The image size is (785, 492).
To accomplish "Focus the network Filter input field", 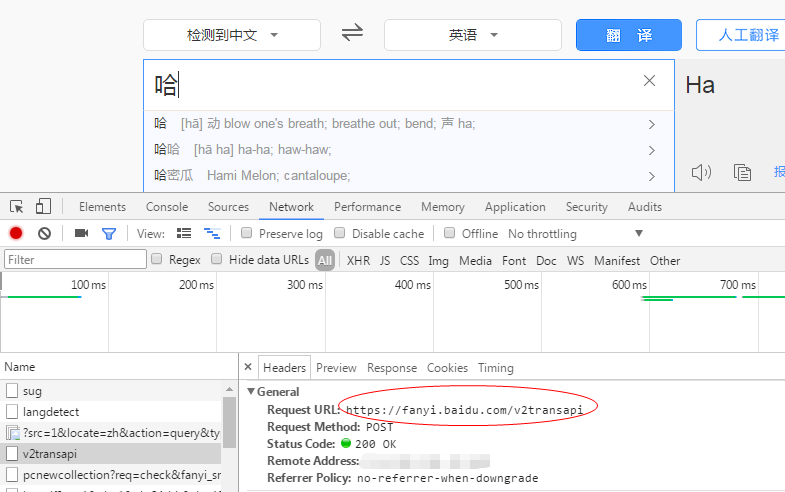I will (75, 259).
